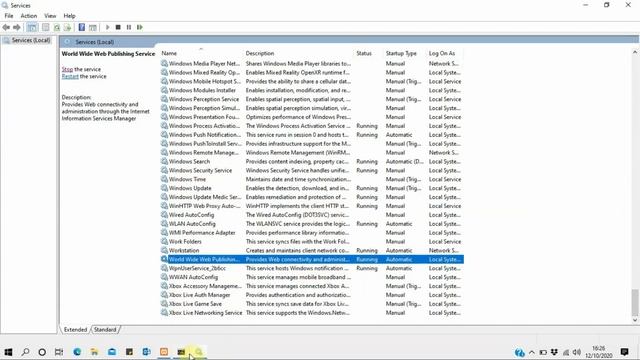This screenshot has width=640, height=360.
Task: Select the Windows Perception Service row
Action: click(x=312, y=99)
